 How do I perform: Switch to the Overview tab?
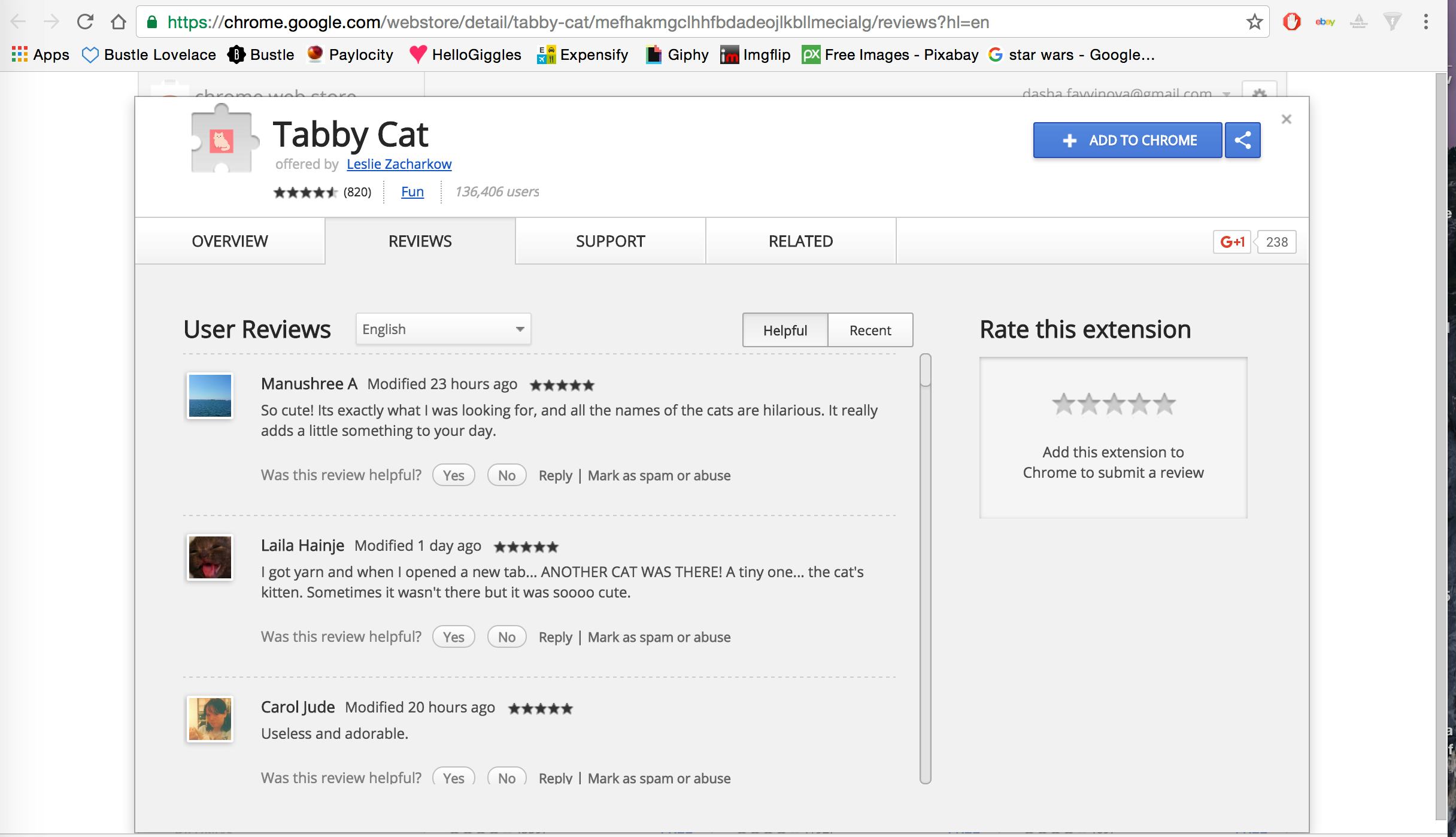(x=229, y=241)
